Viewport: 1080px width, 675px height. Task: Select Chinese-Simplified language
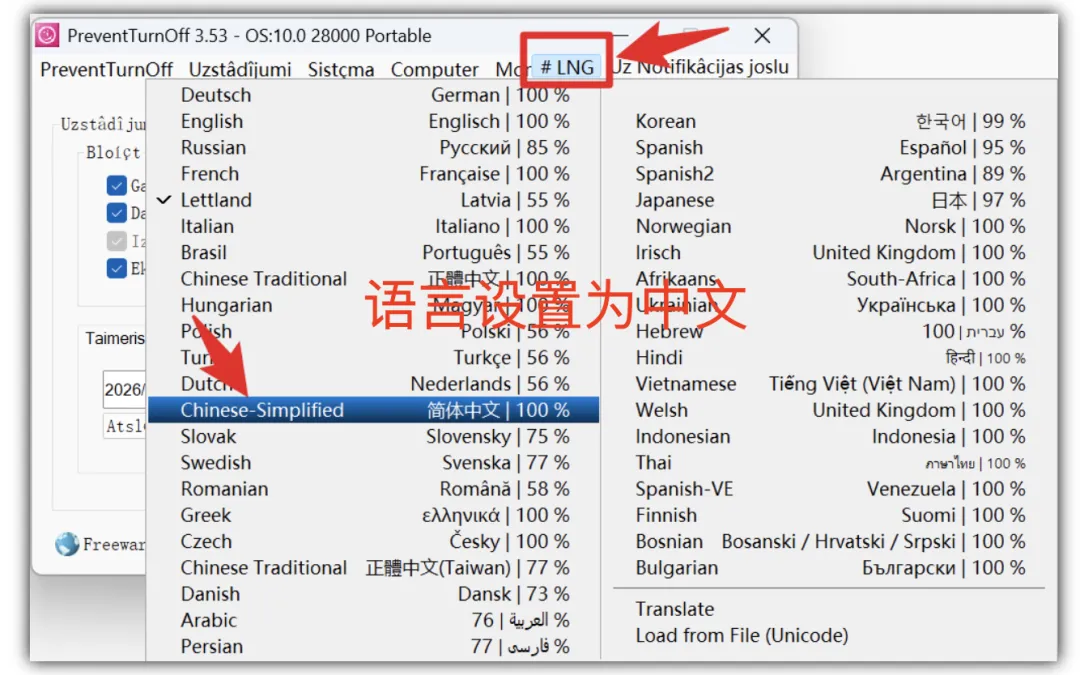coord(373,410)
